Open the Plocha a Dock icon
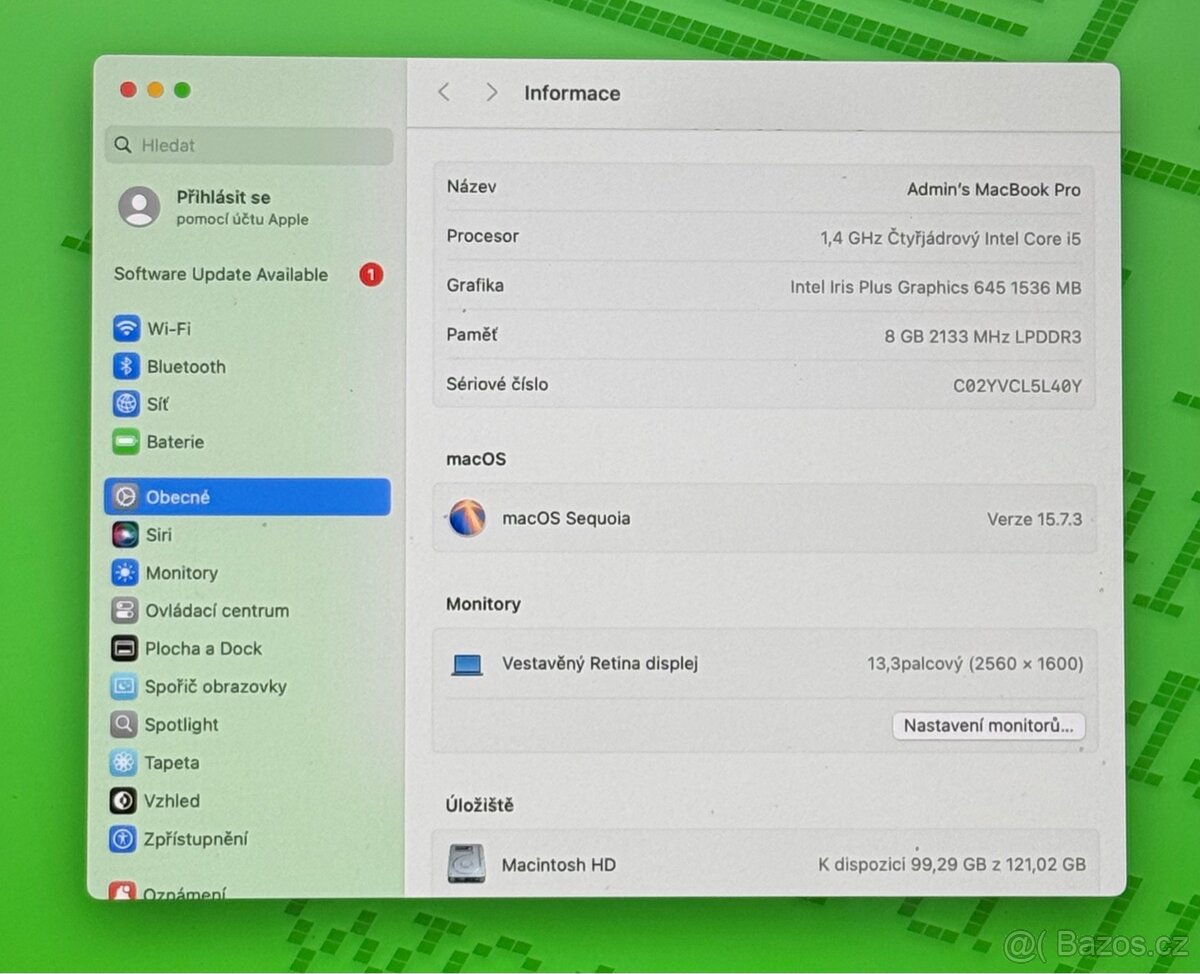 (x=124, y=649)
